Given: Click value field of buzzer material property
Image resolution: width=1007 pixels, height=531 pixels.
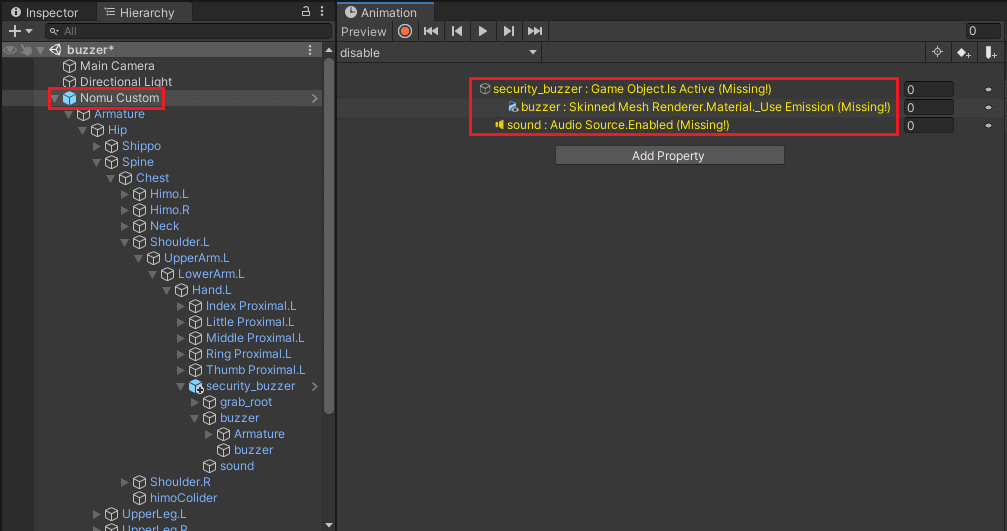Looking at the screenshot, I should point(929,107).
